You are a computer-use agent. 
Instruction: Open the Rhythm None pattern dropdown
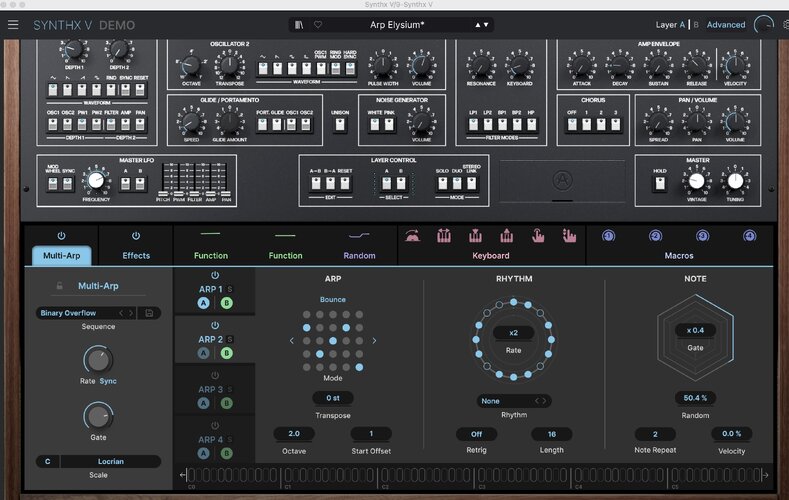tap(513, 401)
